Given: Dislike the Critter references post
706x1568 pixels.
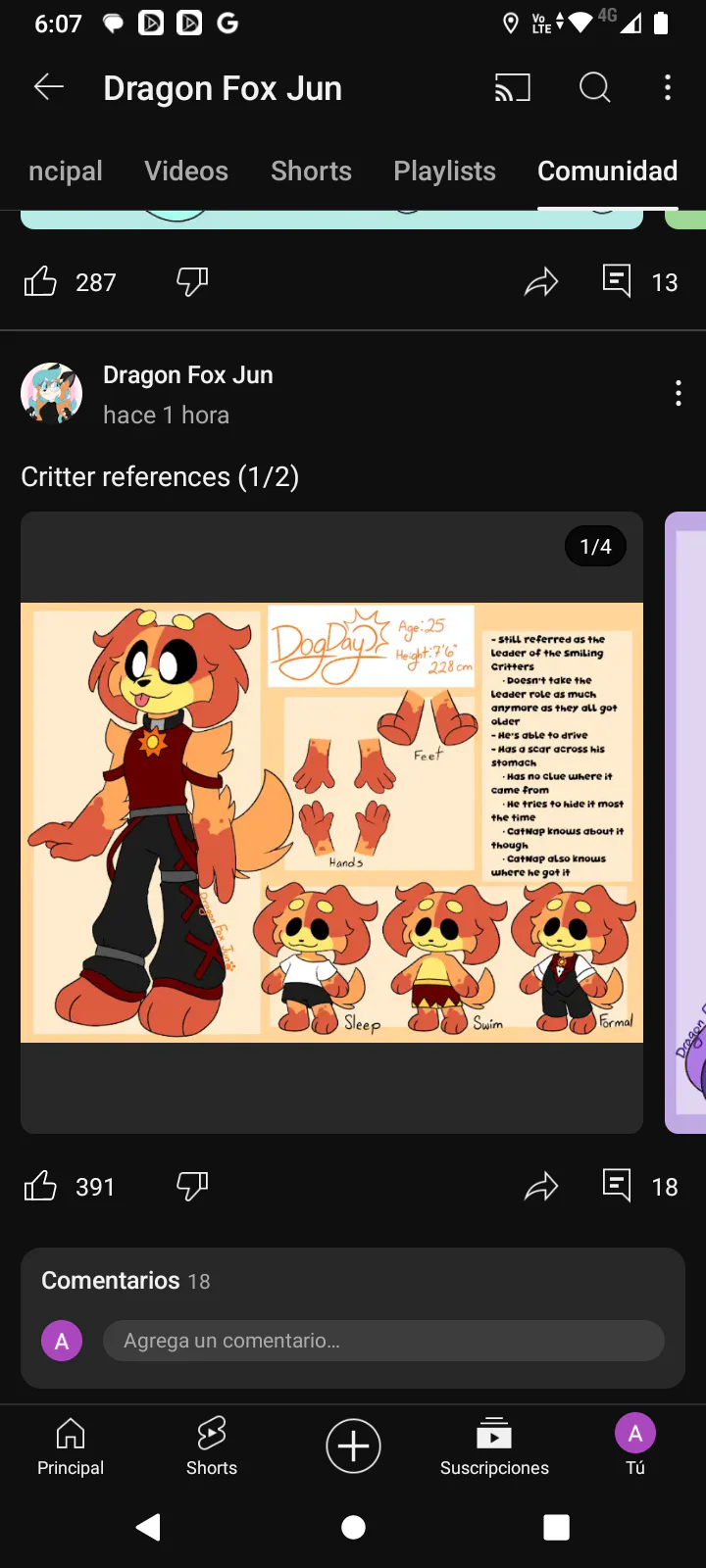Looking at the screenshot, I should click(192, 1187).
